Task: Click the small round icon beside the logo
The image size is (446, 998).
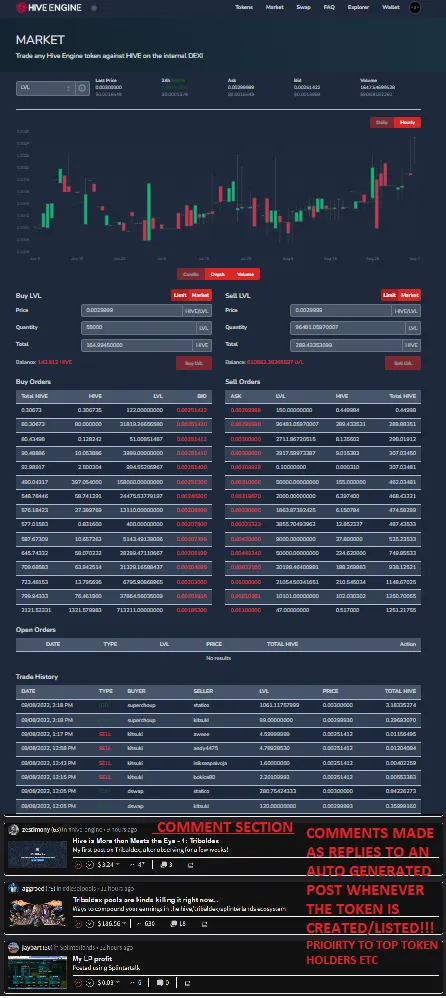Action: click(94, 8)
